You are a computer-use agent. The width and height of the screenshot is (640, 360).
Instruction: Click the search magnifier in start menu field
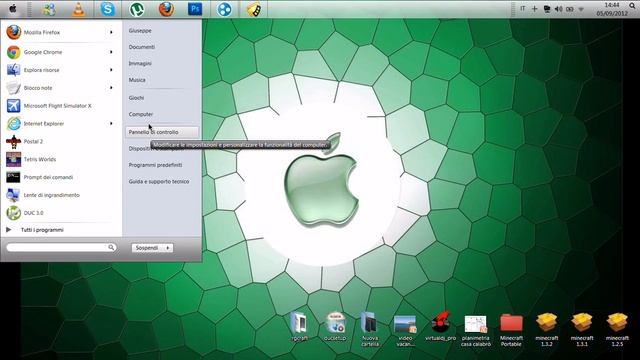click(x=111, y=247)
